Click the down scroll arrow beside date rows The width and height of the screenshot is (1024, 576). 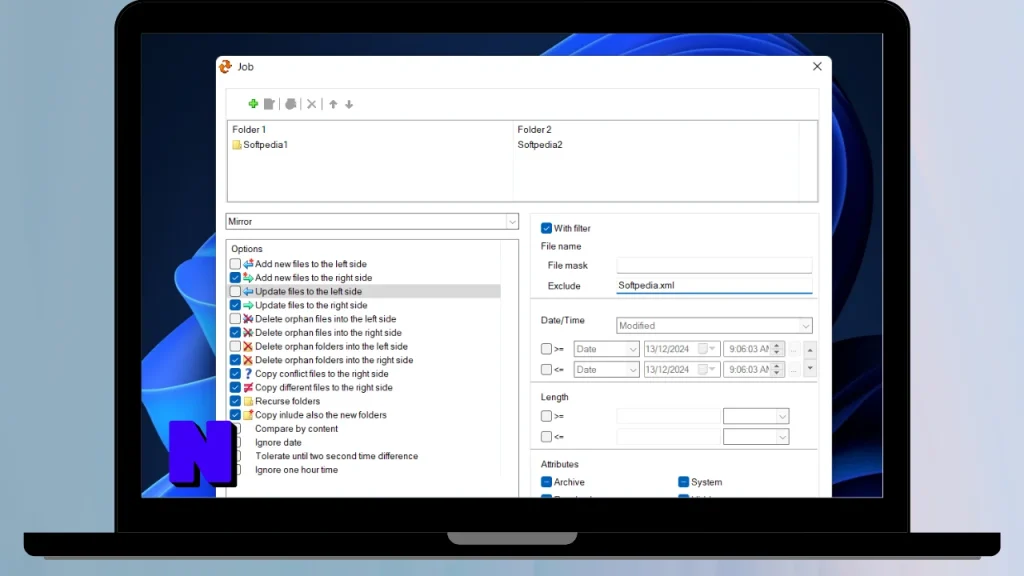coord(810,368)
